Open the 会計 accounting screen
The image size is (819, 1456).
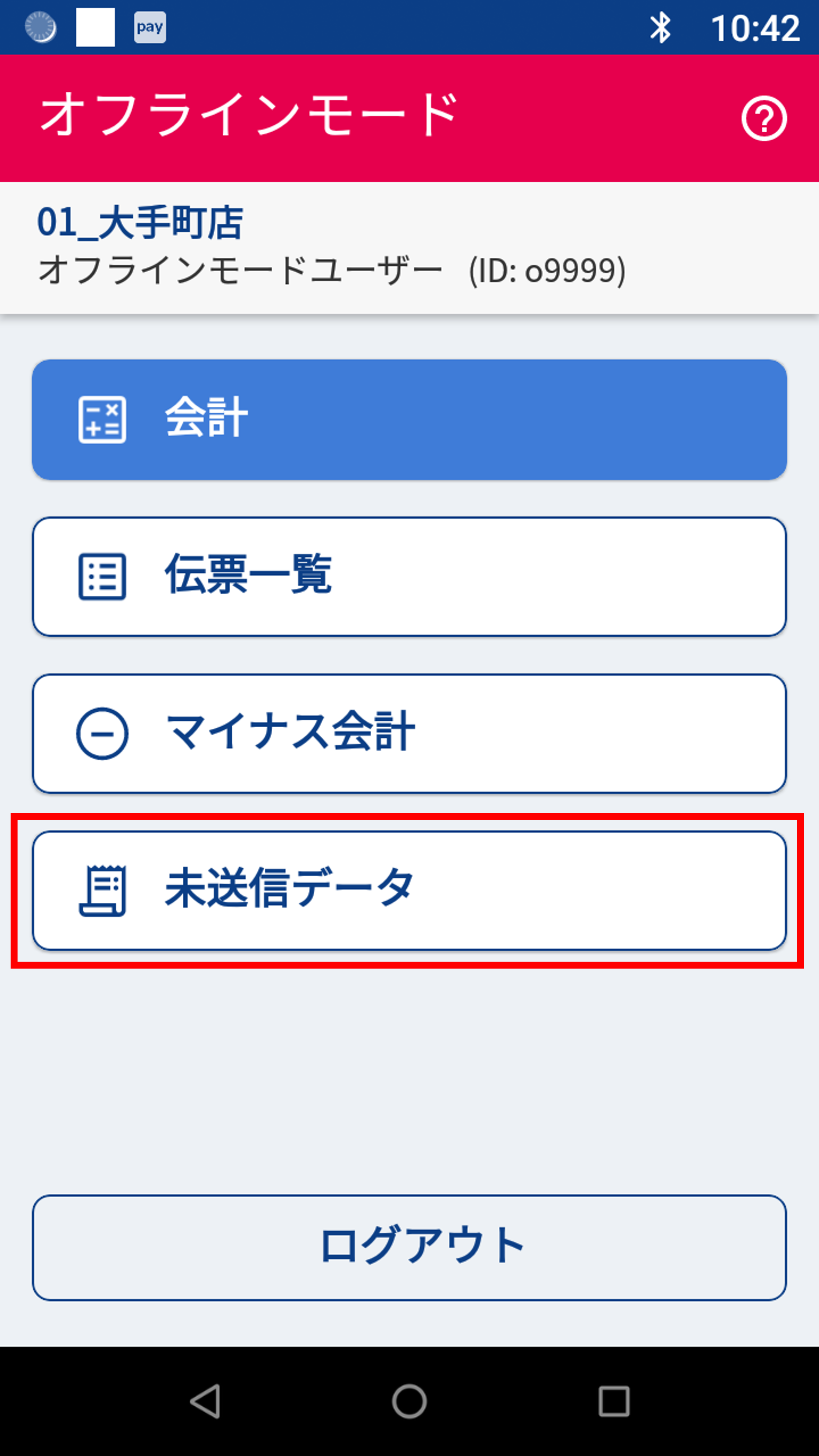point(409,421)
